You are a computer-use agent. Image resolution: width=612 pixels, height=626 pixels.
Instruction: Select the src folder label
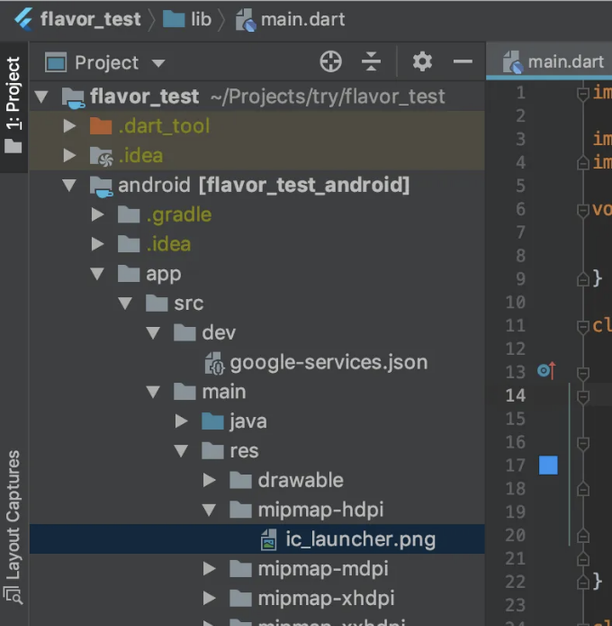pyautogui.click(x=188, y=303)
